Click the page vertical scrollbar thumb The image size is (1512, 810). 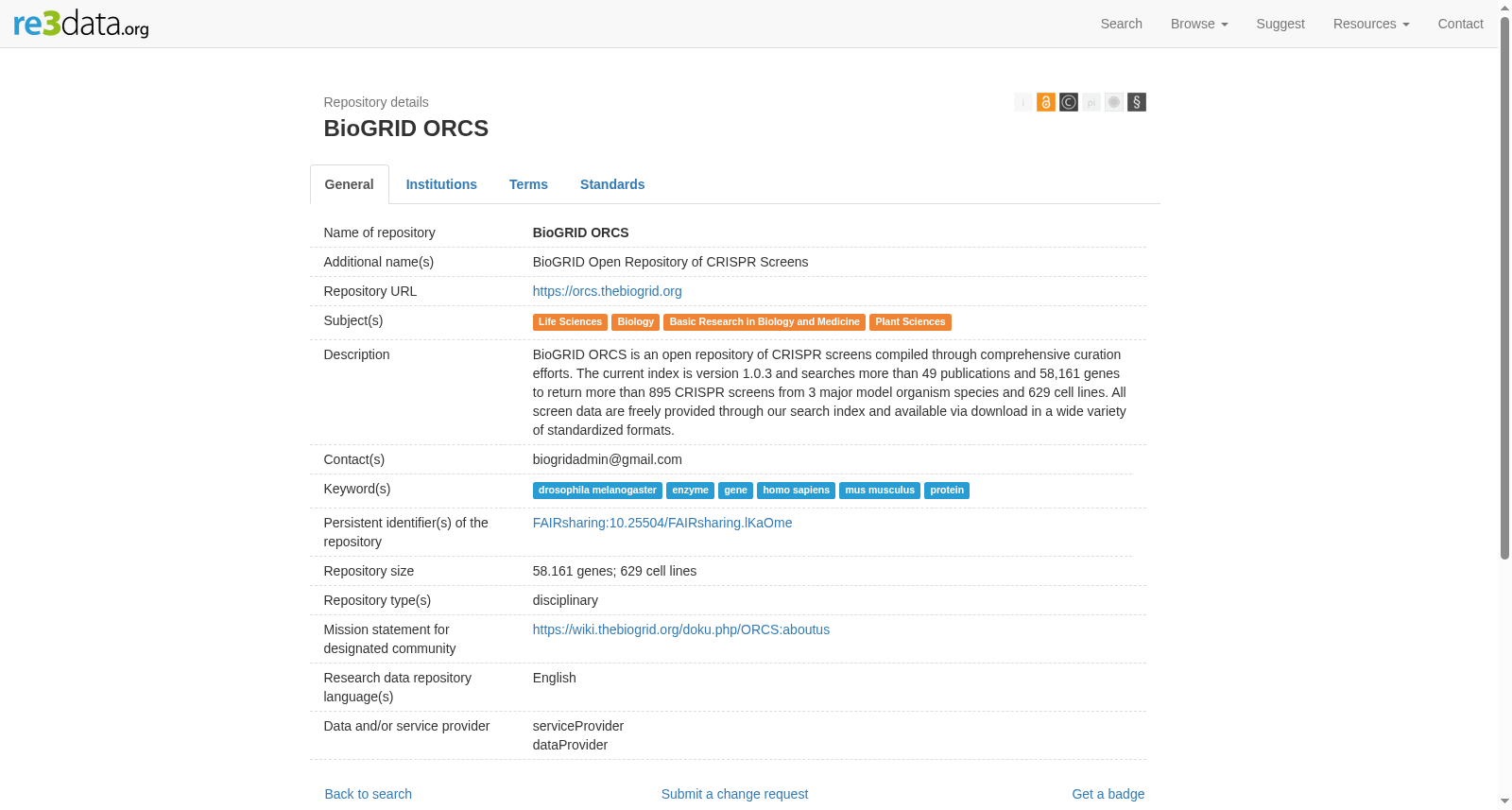click(1504, 286)
